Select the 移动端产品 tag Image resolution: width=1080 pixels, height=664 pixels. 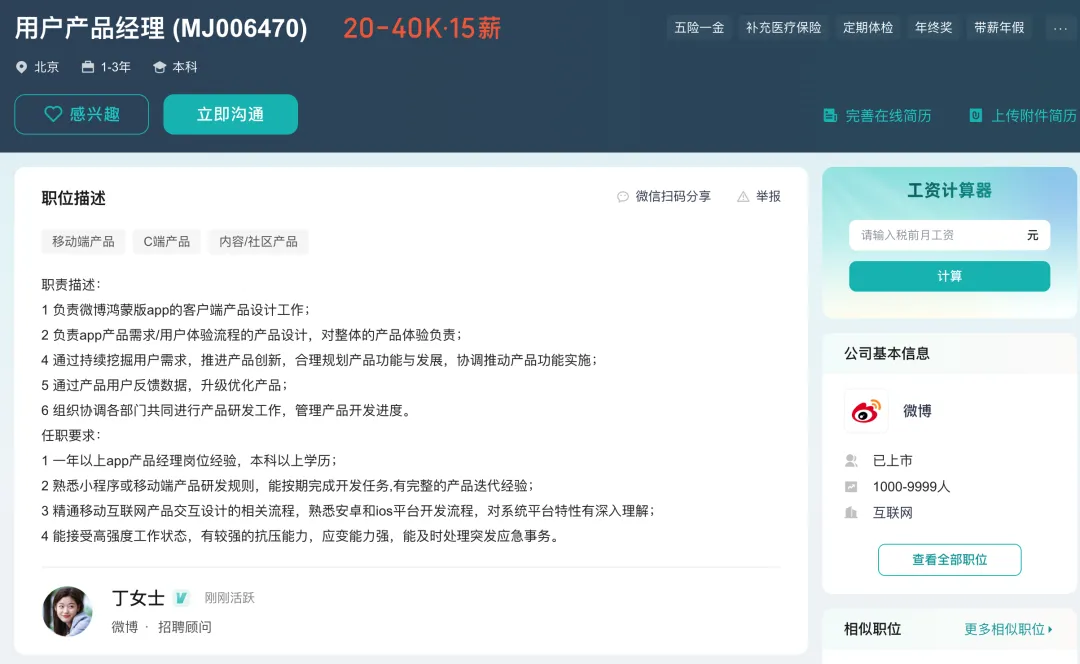click(83, 242)
